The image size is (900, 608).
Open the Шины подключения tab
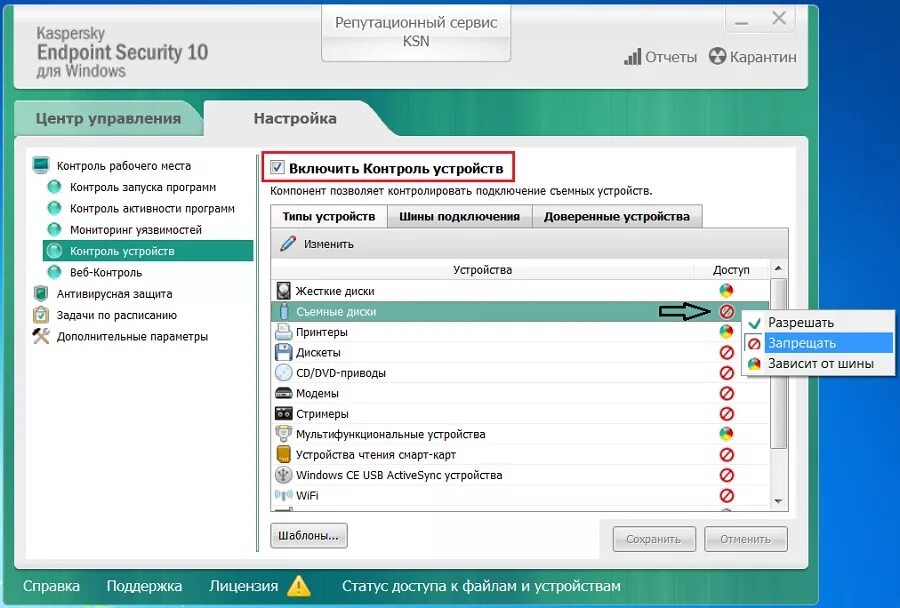tap(459, 216)
